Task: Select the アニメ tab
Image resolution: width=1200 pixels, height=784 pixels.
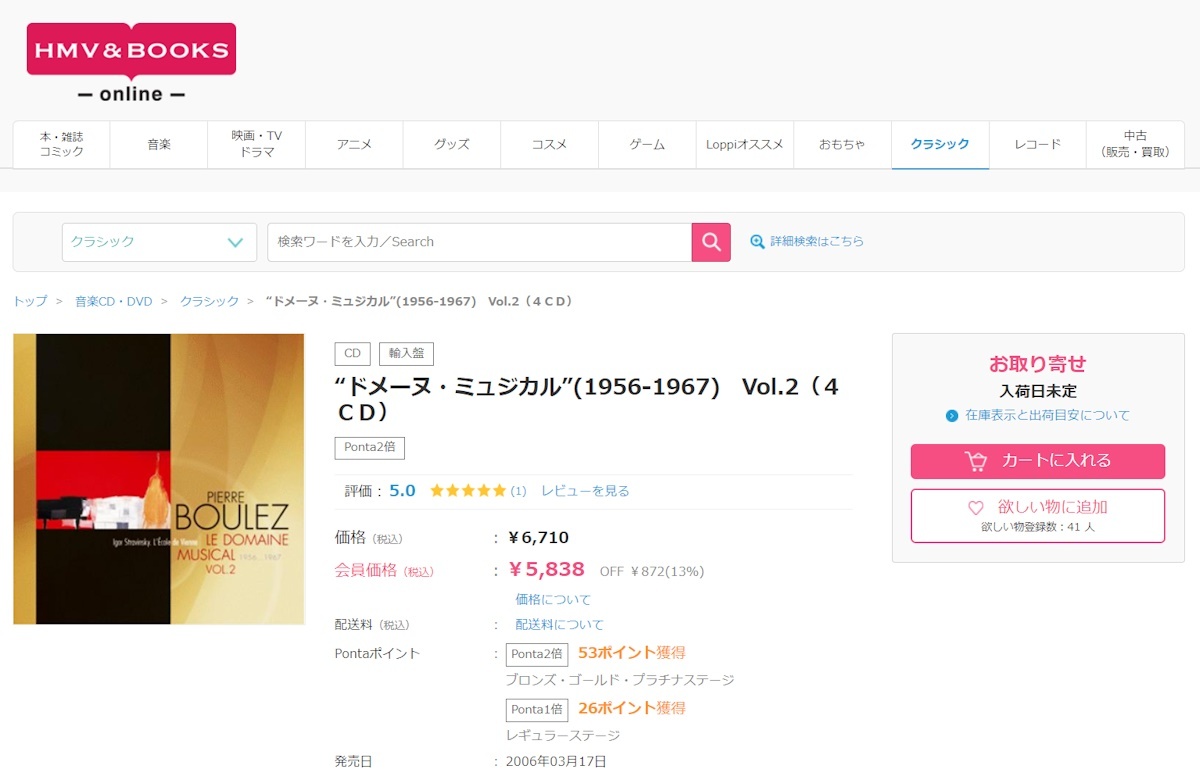Action: (x=354, y=144)
